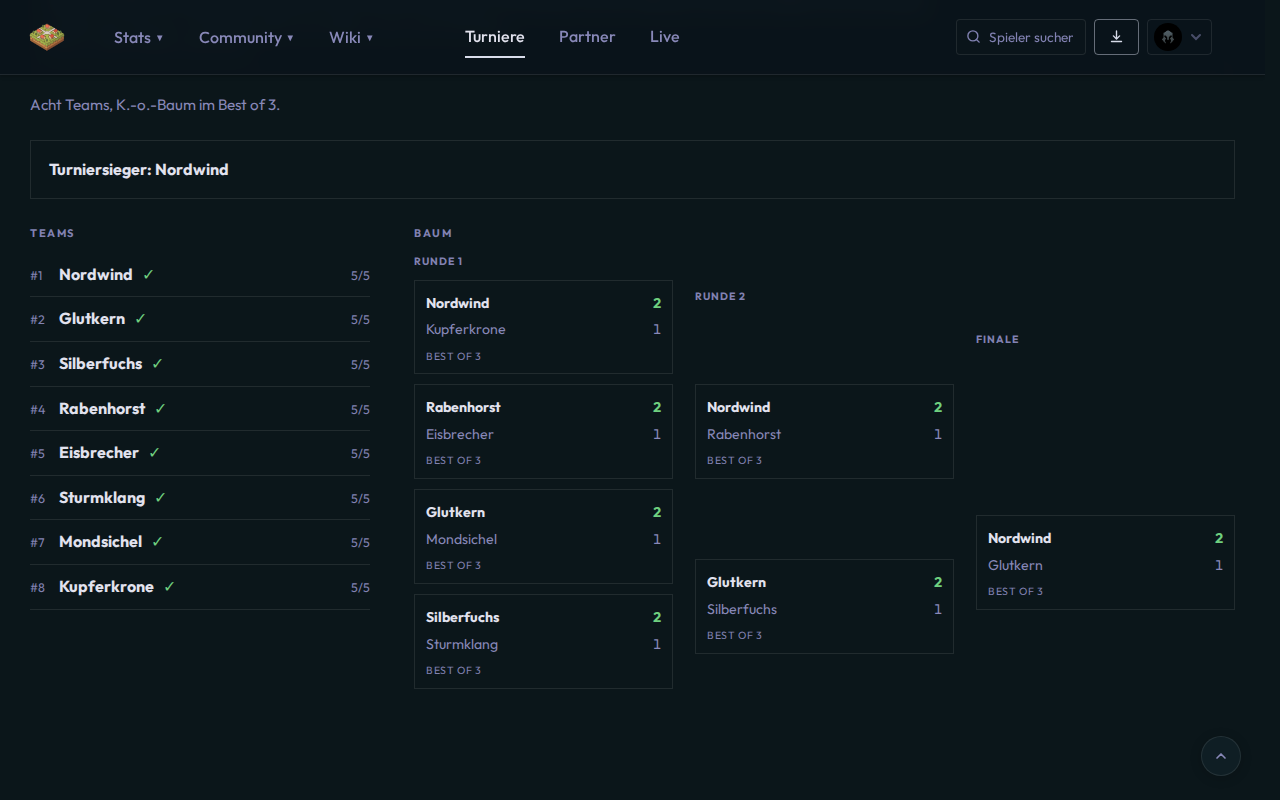Select team Rabenhorst in the Teams list
The width and height of the screenshot is (1280, 800).
200,409
